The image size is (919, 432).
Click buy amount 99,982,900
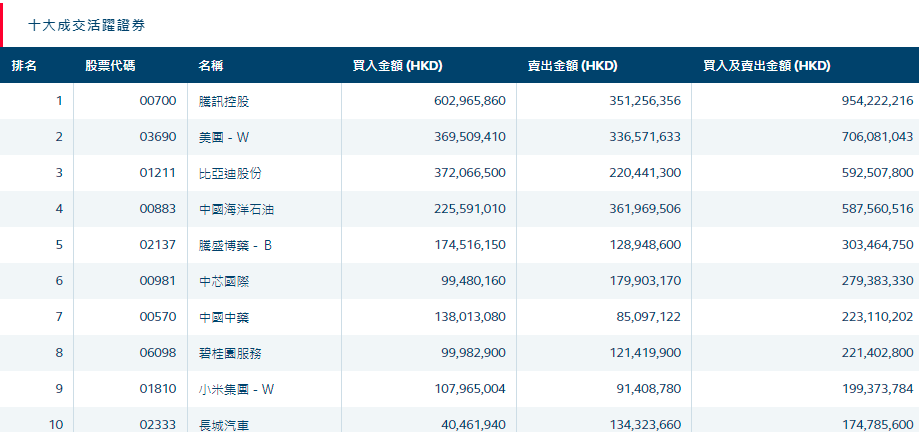(473, 353)
